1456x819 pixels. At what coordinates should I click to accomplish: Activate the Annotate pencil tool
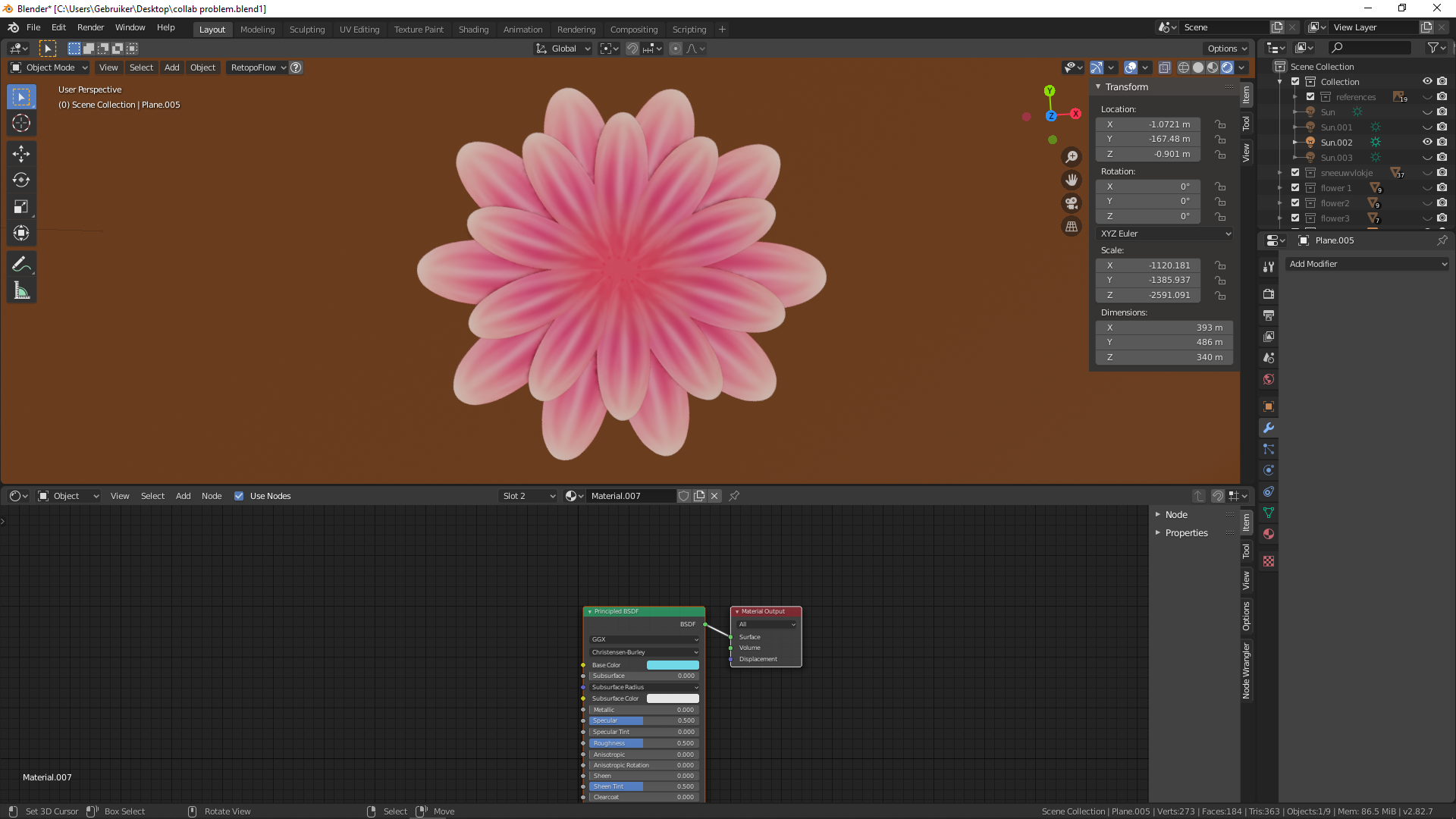pyautogui.click(x=21, y=265)
